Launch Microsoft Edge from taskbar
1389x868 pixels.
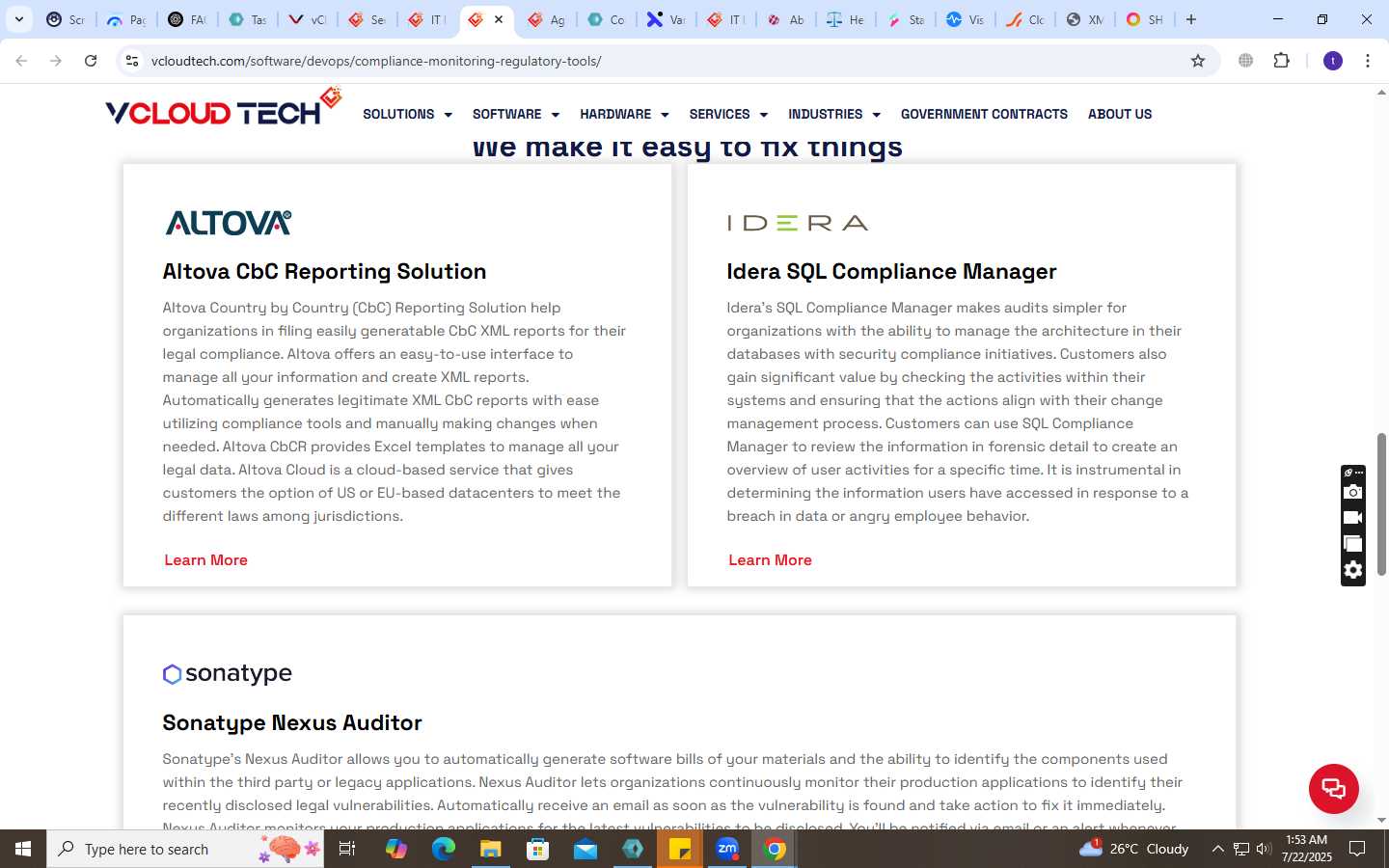(443, 849)
